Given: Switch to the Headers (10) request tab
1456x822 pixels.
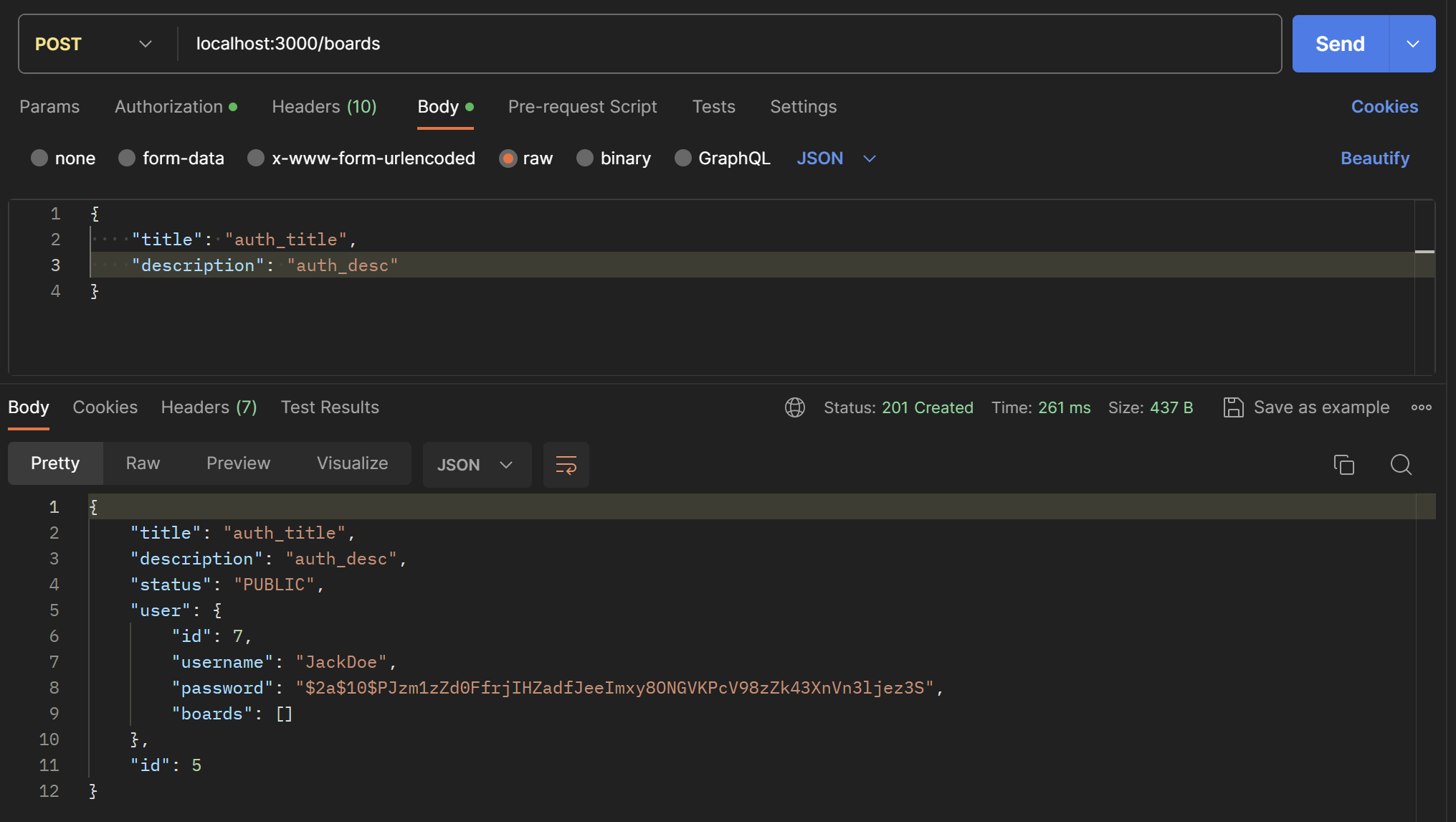Looking at the screenshot, I should [x=324, y=107].
